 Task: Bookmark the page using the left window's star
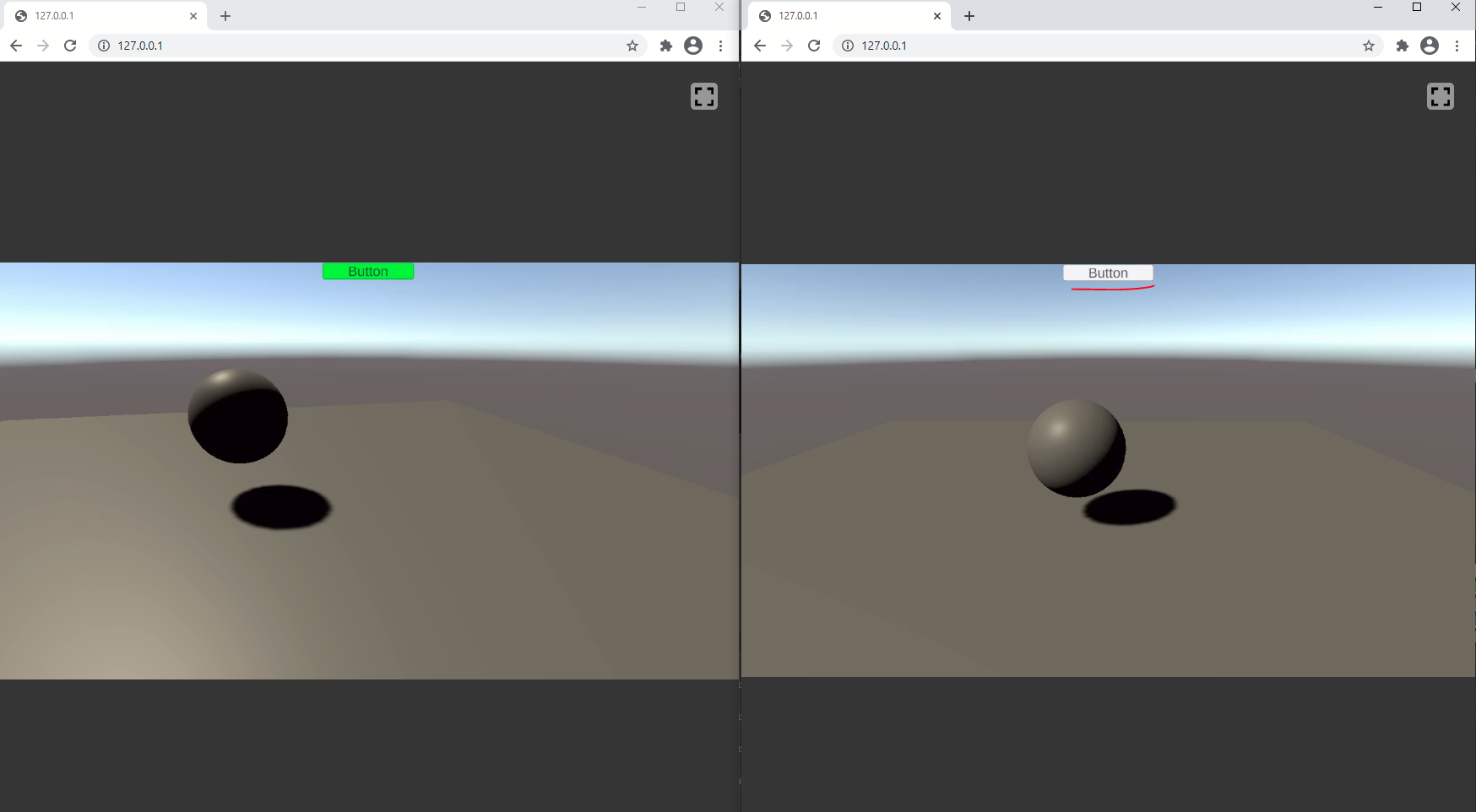(632, 46)
